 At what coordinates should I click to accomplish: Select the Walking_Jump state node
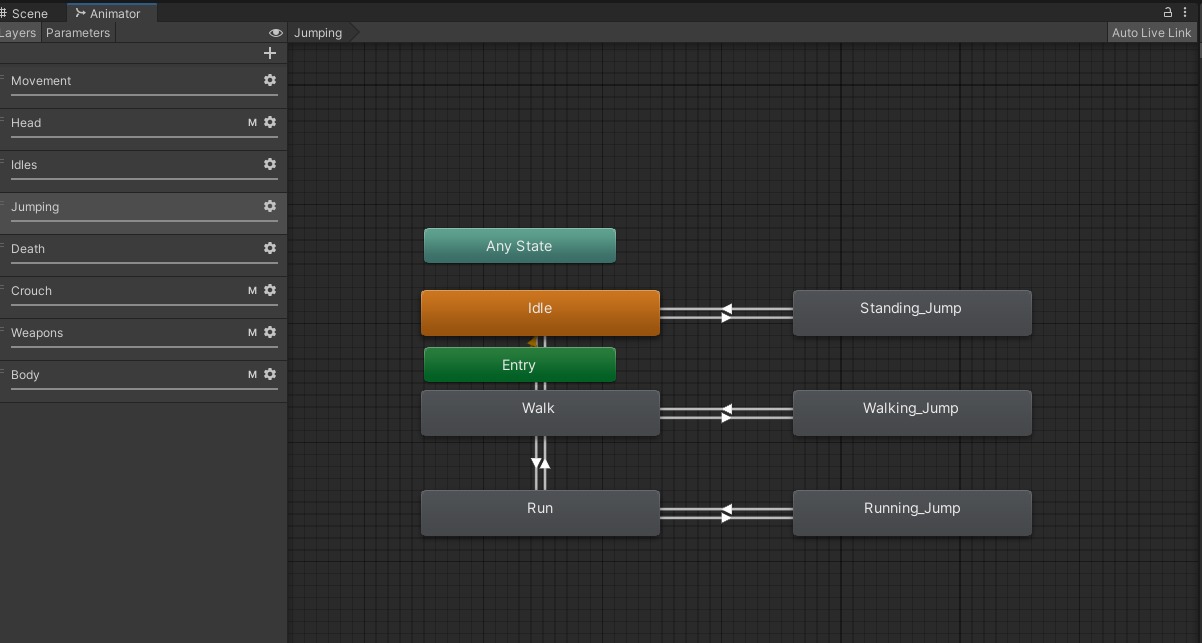(912, 413)
